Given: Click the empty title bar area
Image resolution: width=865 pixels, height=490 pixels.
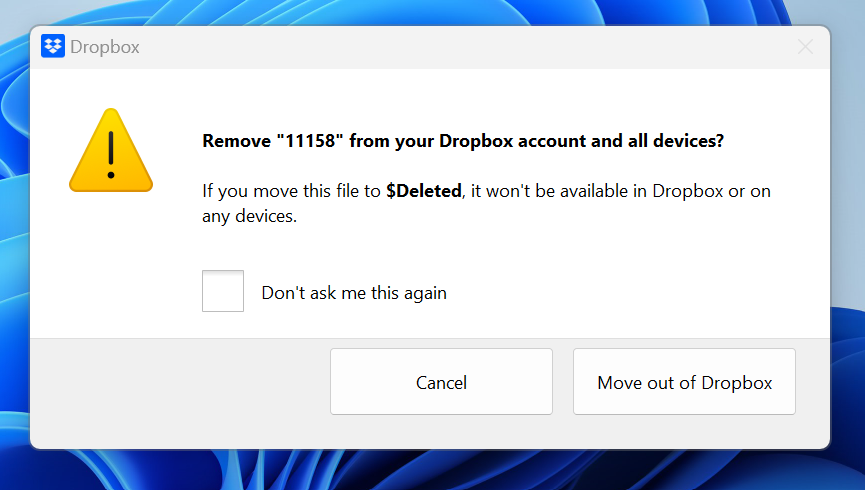Looking at the screenshot, I should (450, 47).
